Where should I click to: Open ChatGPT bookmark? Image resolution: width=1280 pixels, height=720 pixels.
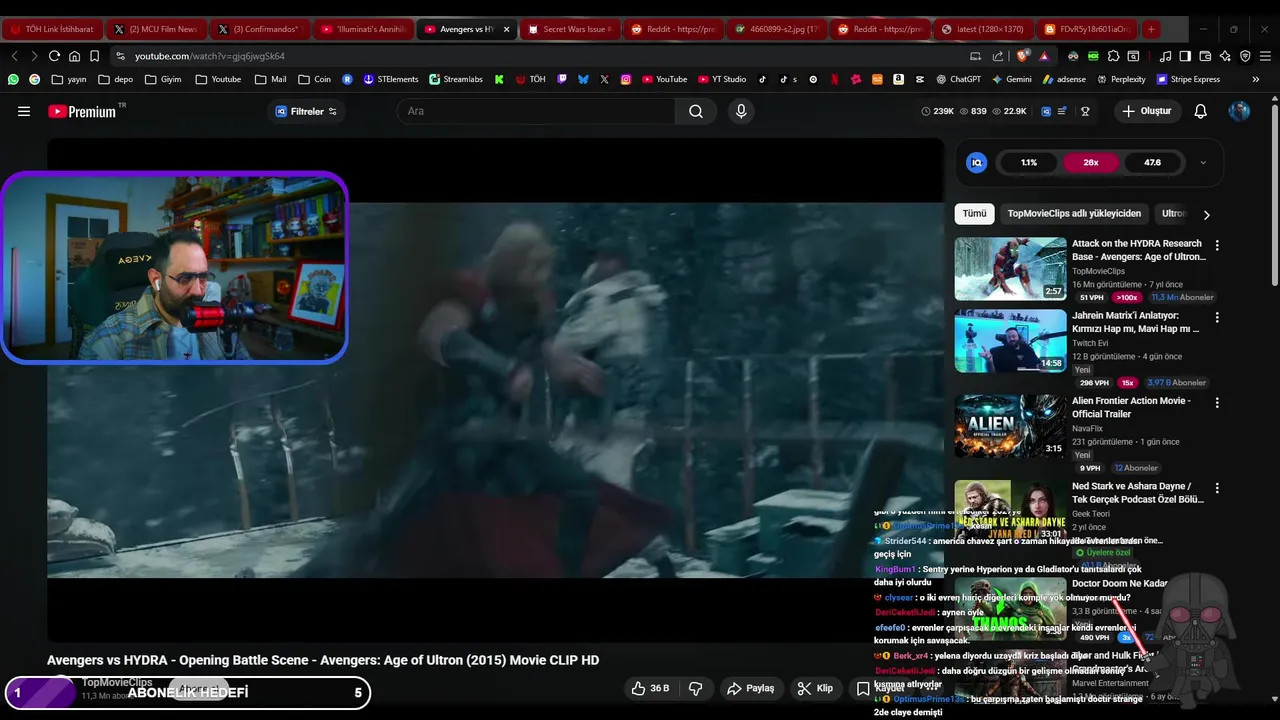pyautogui.click(x=958, y=79)
